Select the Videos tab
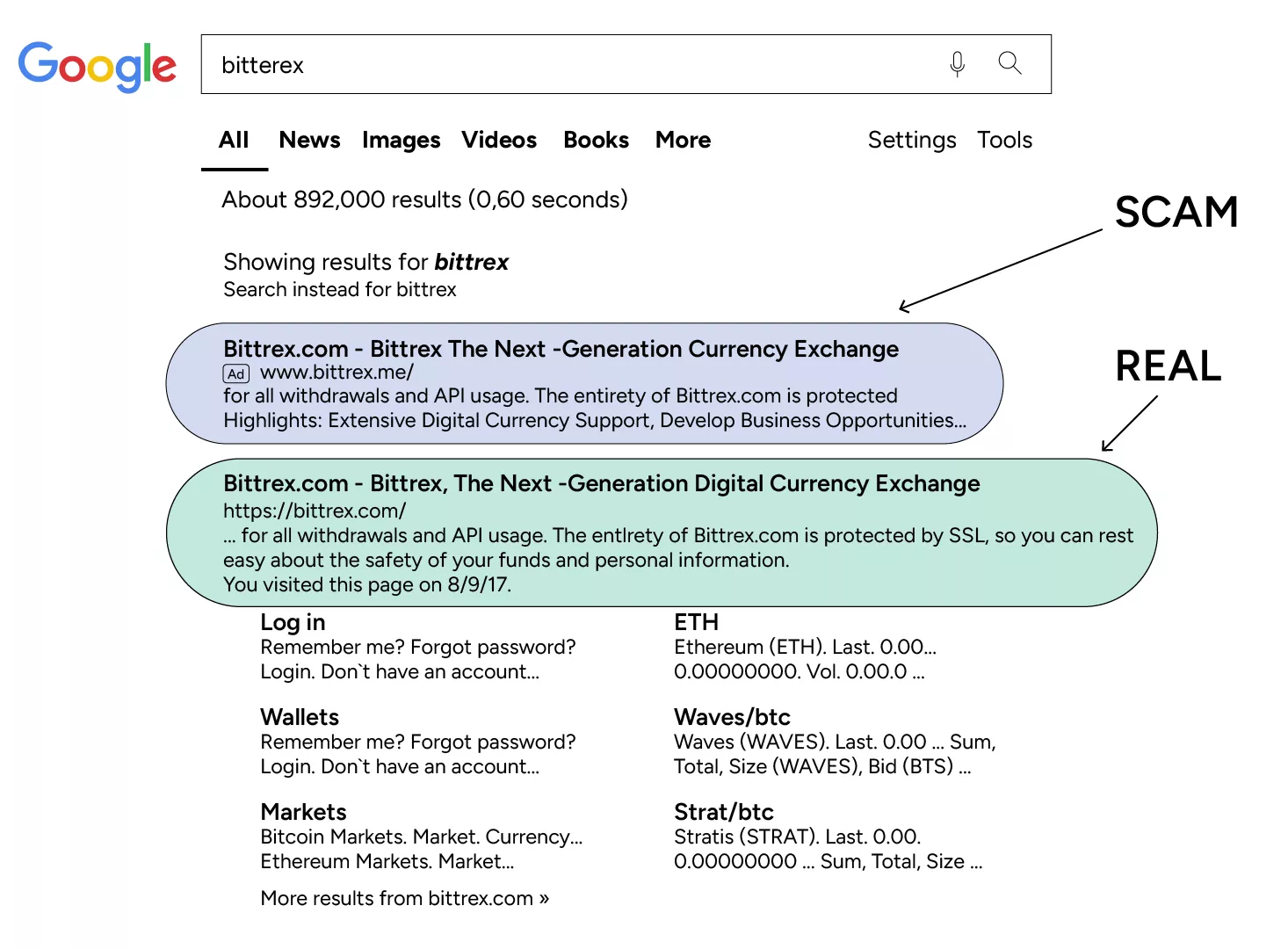1288x949 pixels. (x=499, y=141)
